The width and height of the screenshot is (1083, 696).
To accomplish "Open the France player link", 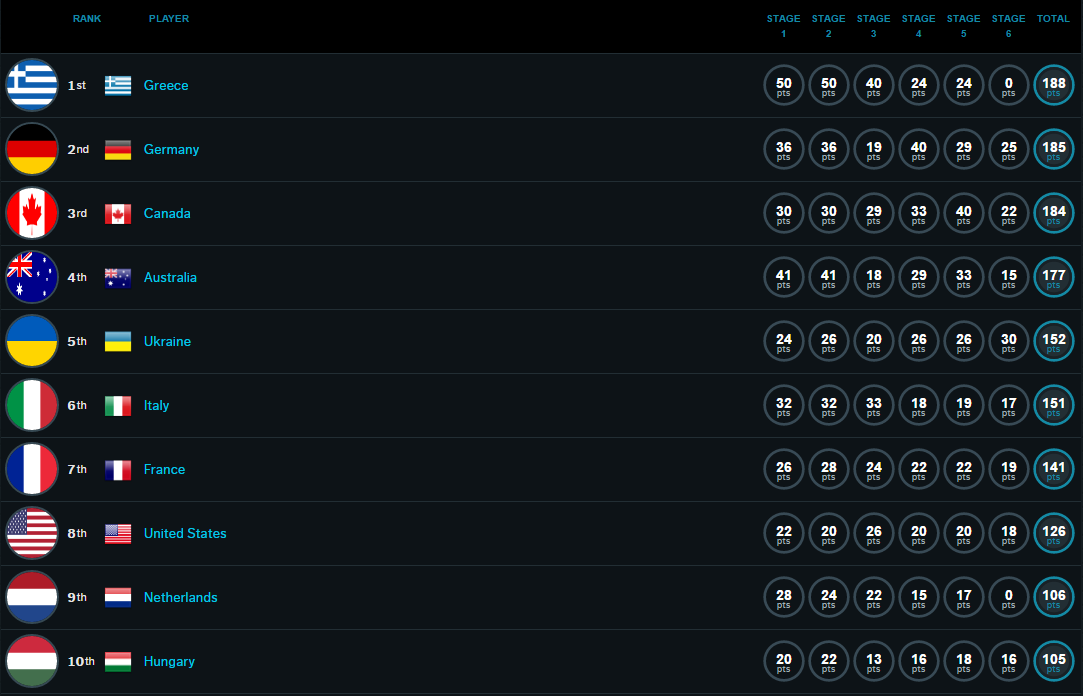I will coord(164,470).
